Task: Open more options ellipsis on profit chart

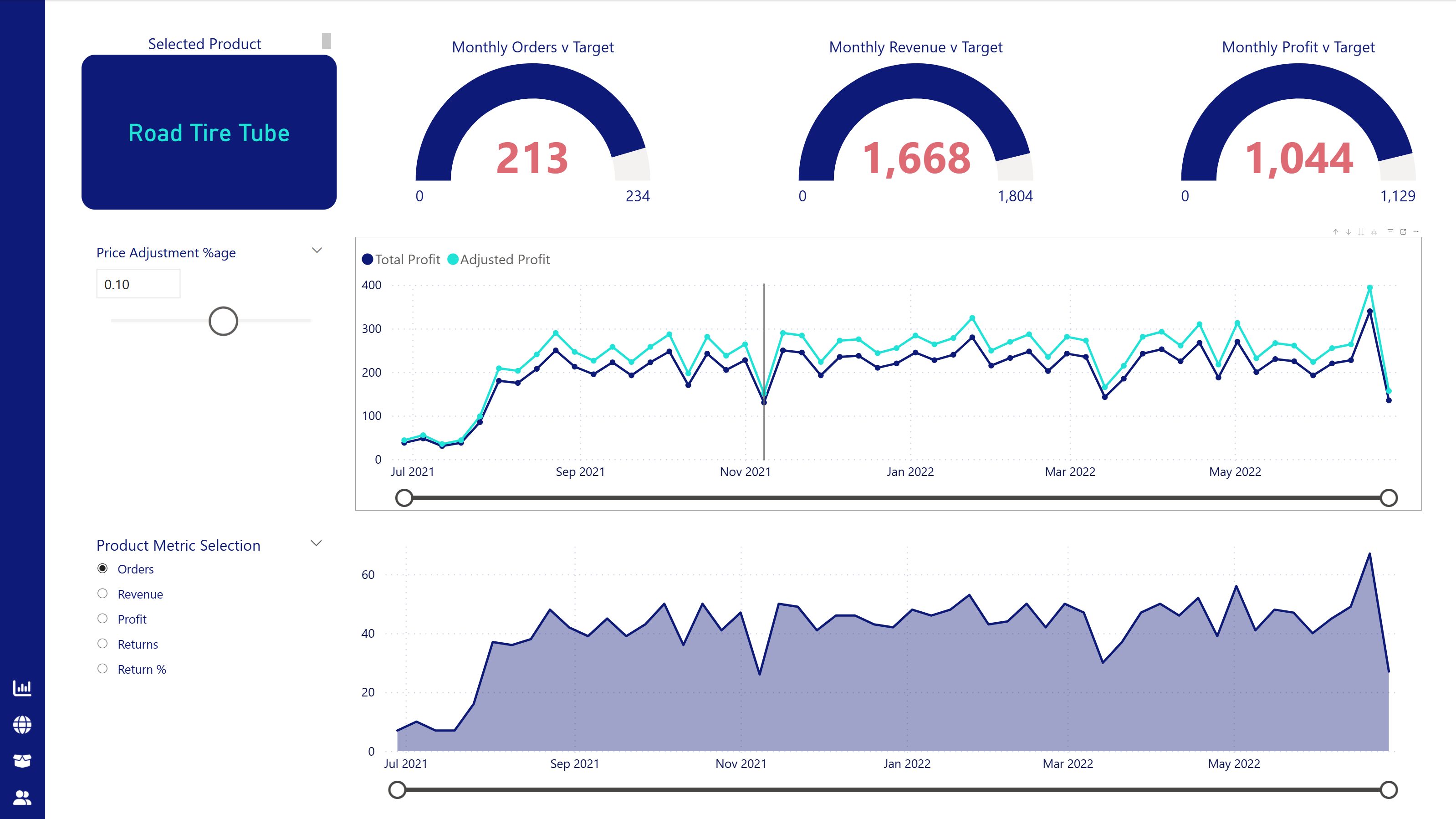Action: point(1416,232)
